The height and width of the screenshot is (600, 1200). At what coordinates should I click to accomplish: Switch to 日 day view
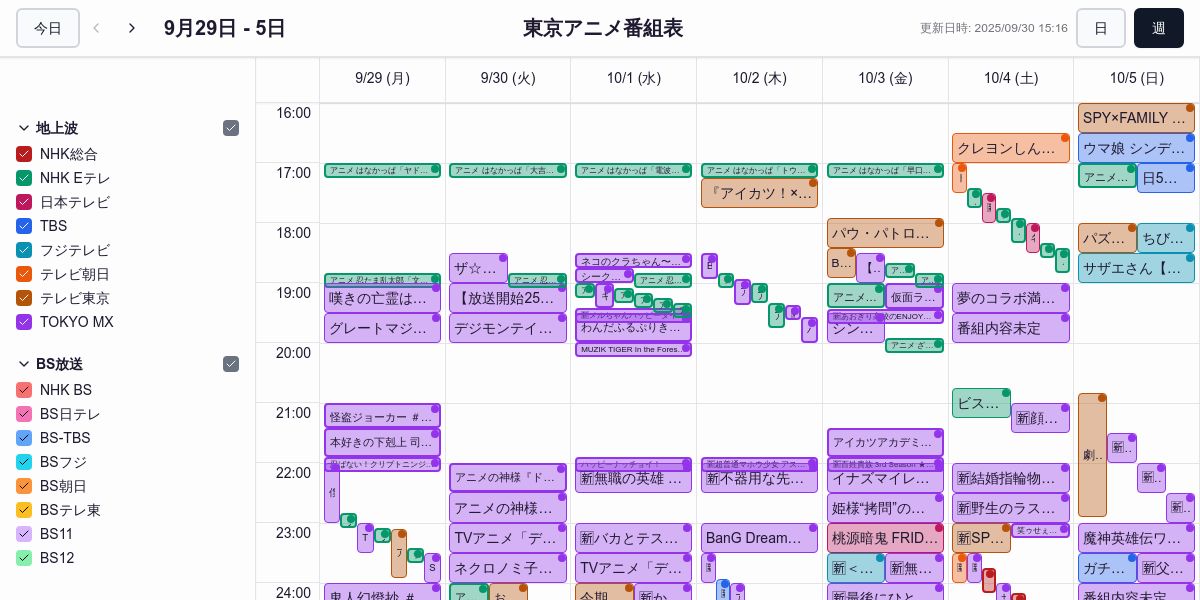[1101, 28]
